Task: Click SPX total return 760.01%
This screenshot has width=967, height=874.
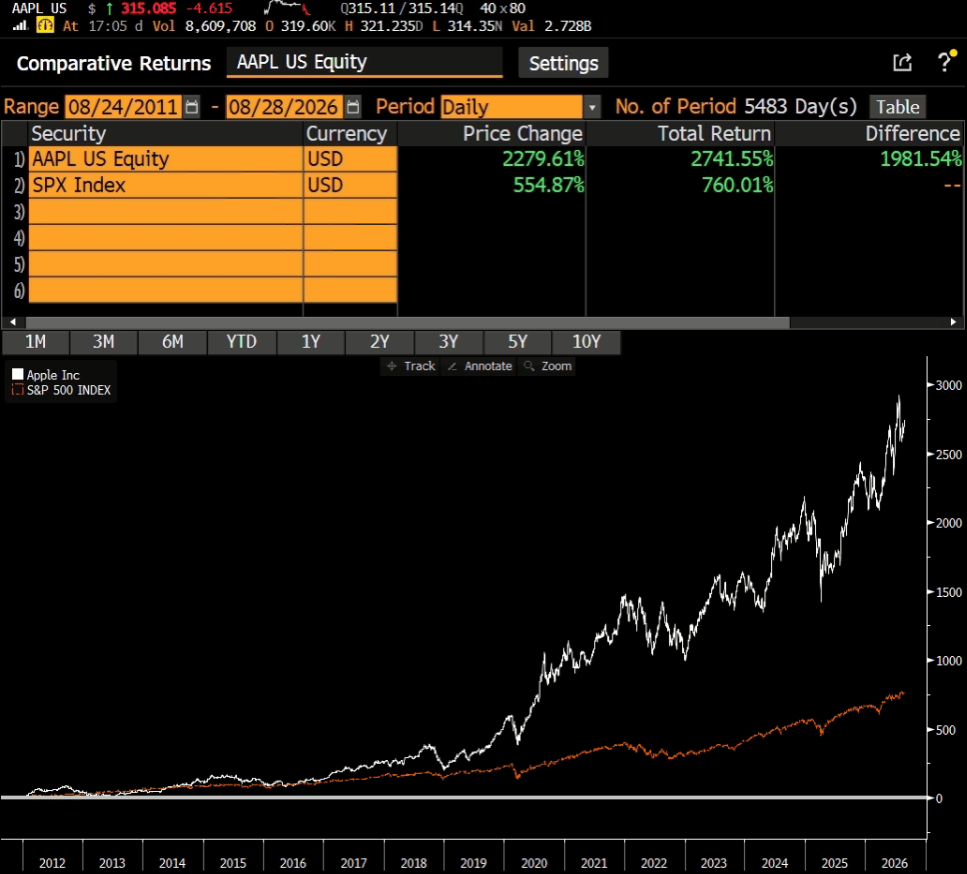Action: pos(737,185)
